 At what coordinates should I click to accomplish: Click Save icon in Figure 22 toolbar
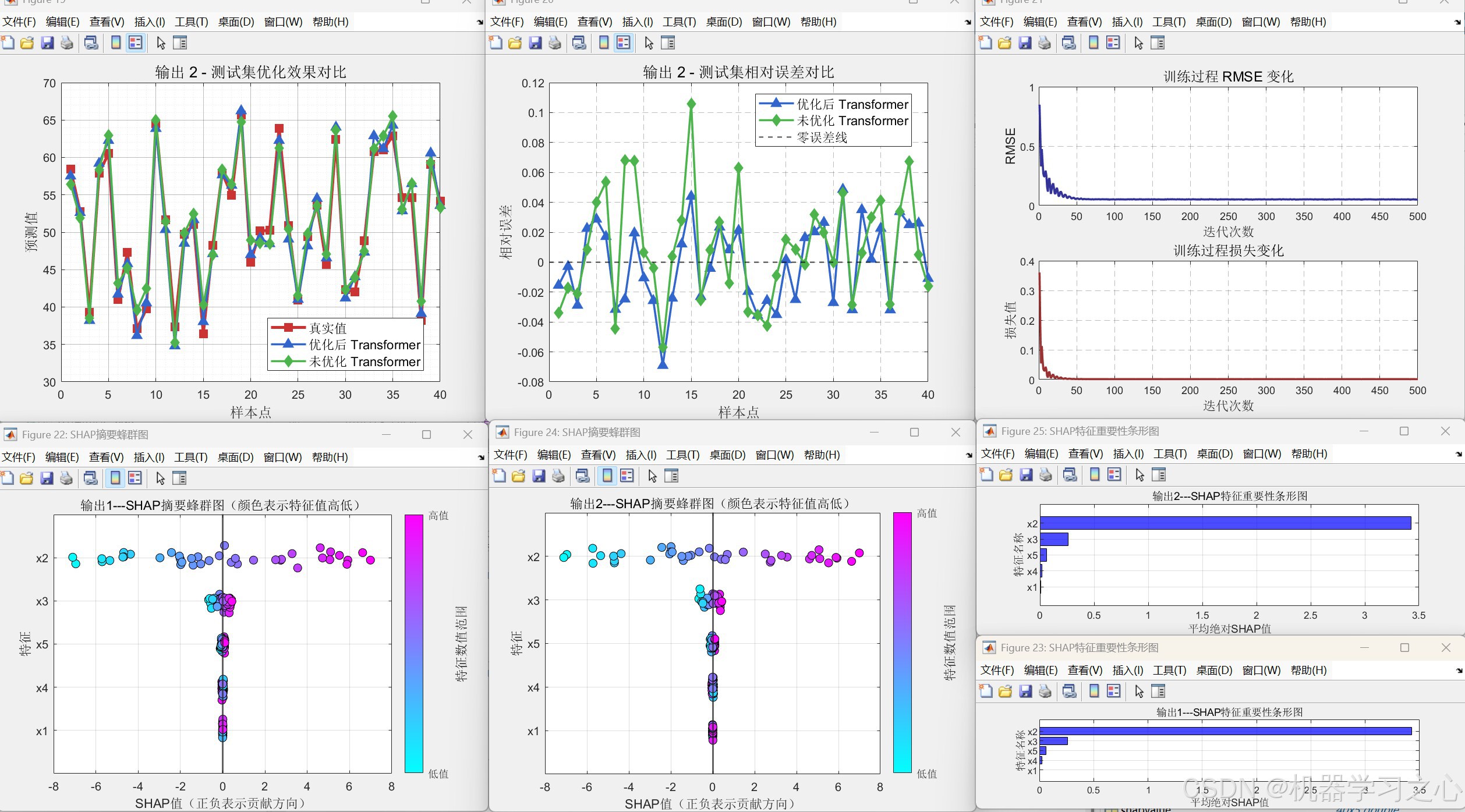pos(47,478)
